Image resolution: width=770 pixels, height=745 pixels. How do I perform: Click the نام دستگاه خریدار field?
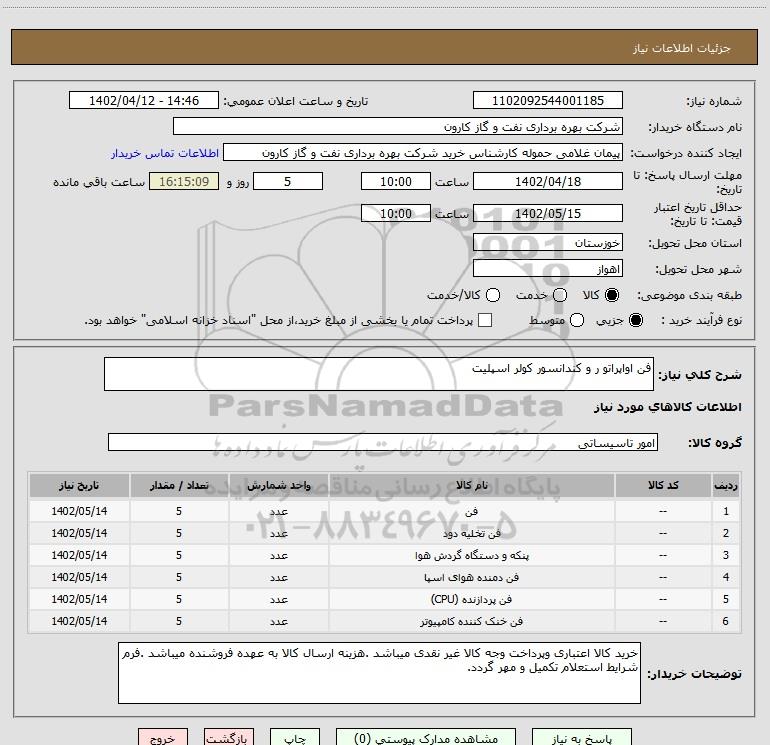point(398,126)
